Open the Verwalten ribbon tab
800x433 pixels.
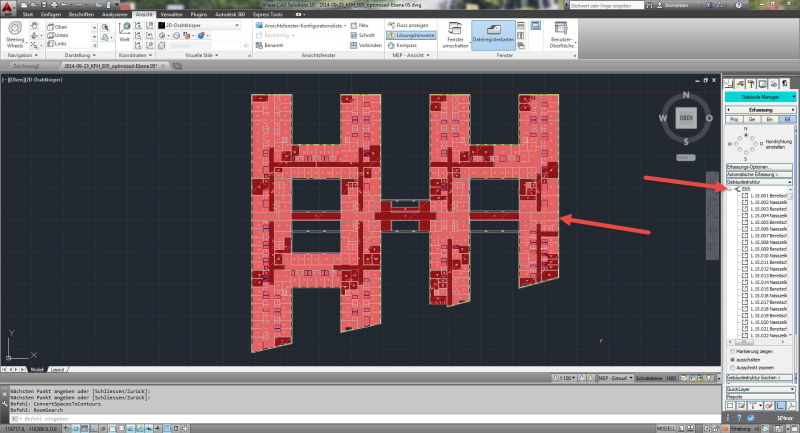(x=171, y=14)
